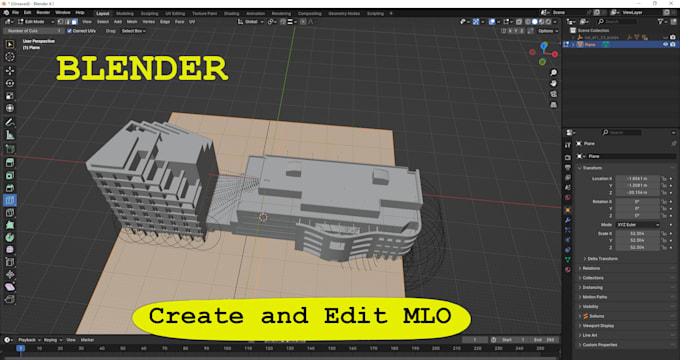
Task: Open the Playback menu in the timeline
Action: click(x=29, y=340)
